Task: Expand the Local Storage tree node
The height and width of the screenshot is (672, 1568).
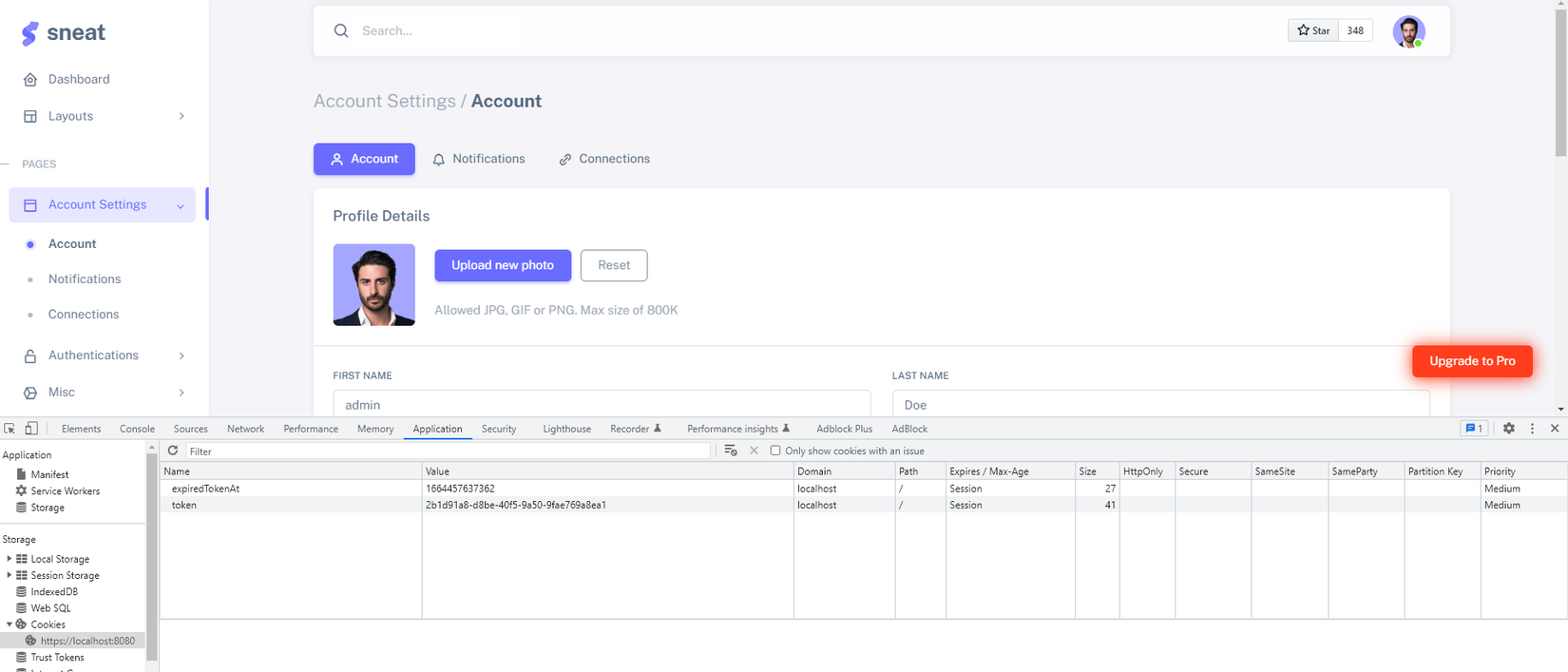Action: pyautogui.click(x=10, y=559)
